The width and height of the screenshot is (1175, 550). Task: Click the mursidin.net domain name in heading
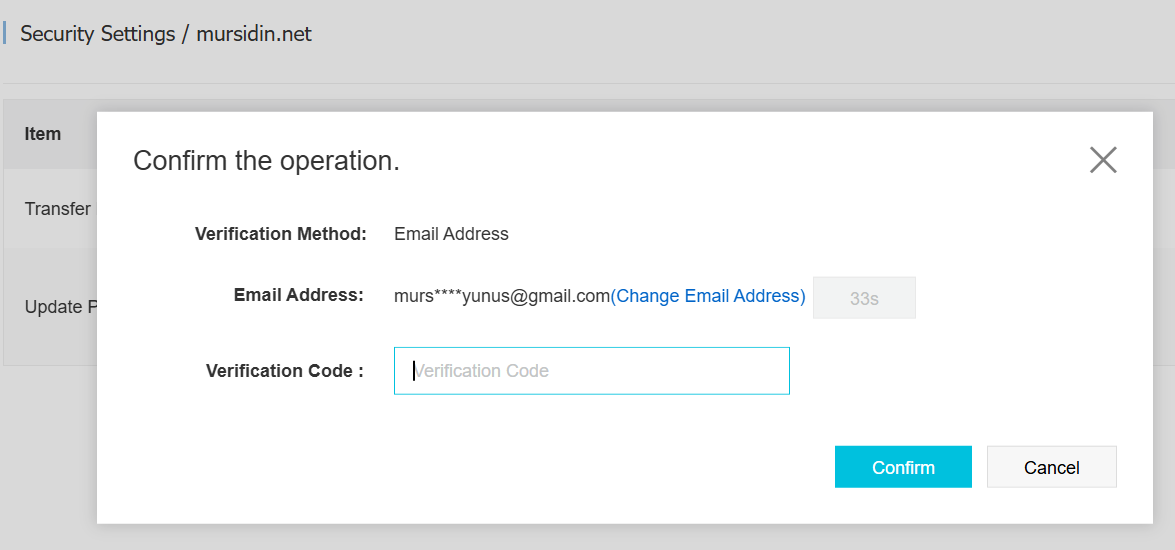254,34
